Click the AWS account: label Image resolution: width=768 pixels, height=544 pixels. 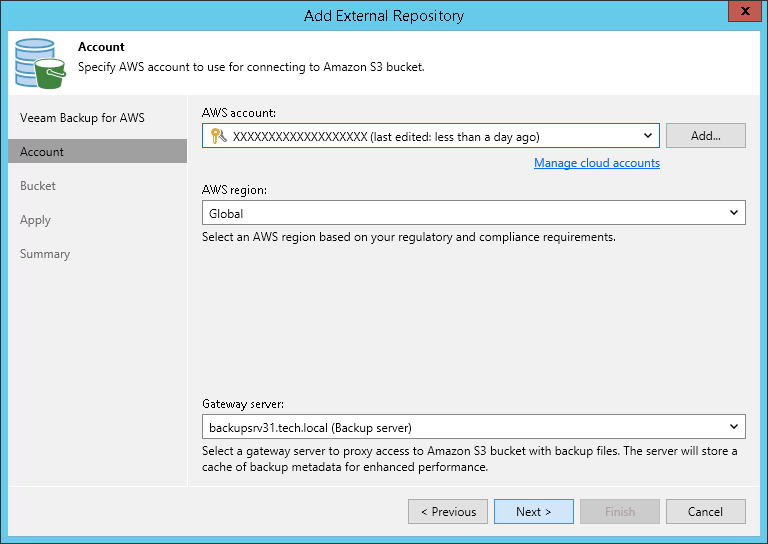click(x=239, y=113)
